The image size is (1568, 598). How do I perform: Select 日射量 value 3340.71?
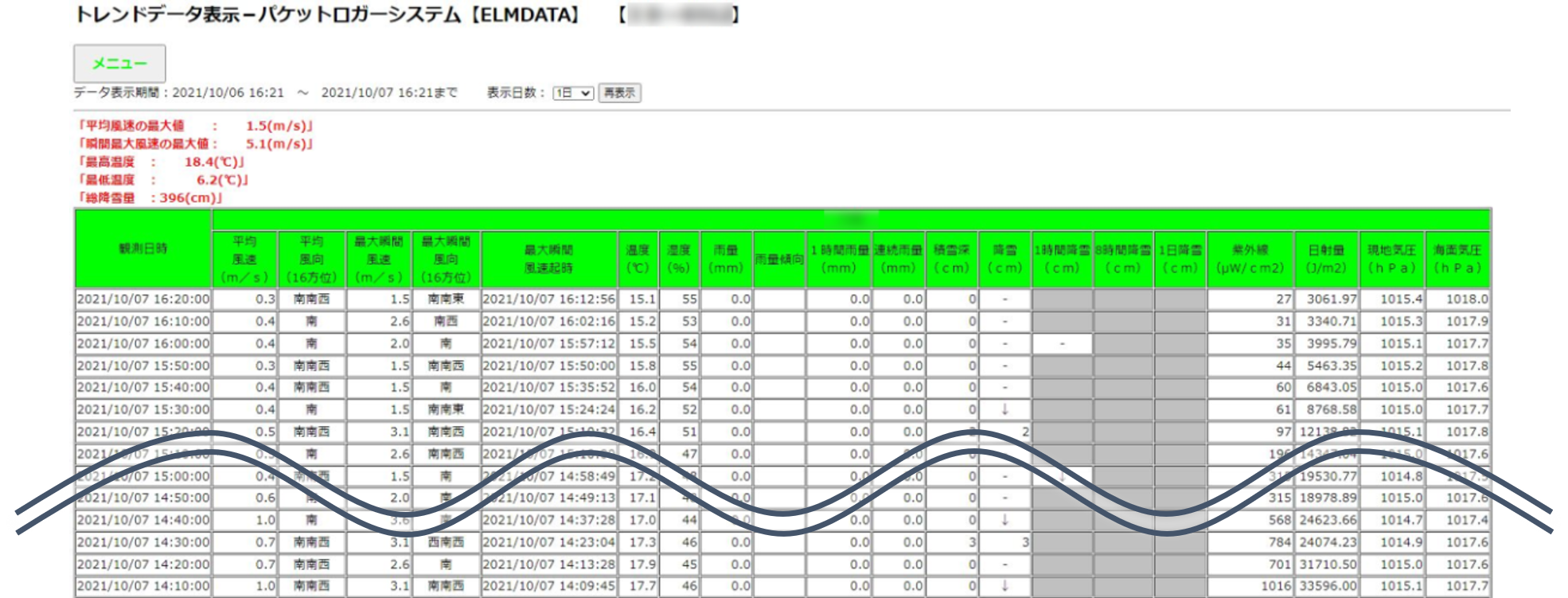tap(1326, 322)
